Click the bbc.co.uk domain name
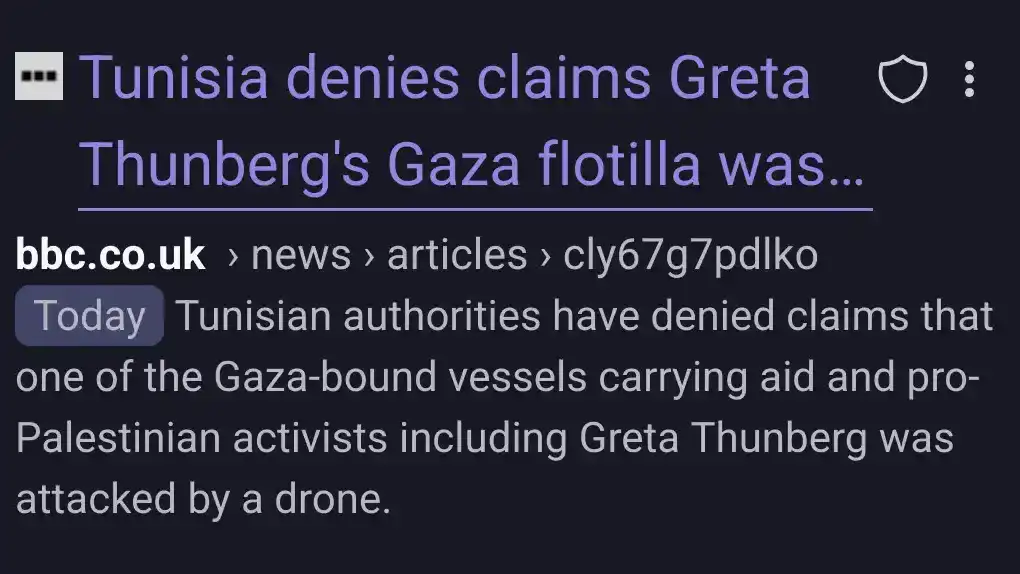 [111, 256]
